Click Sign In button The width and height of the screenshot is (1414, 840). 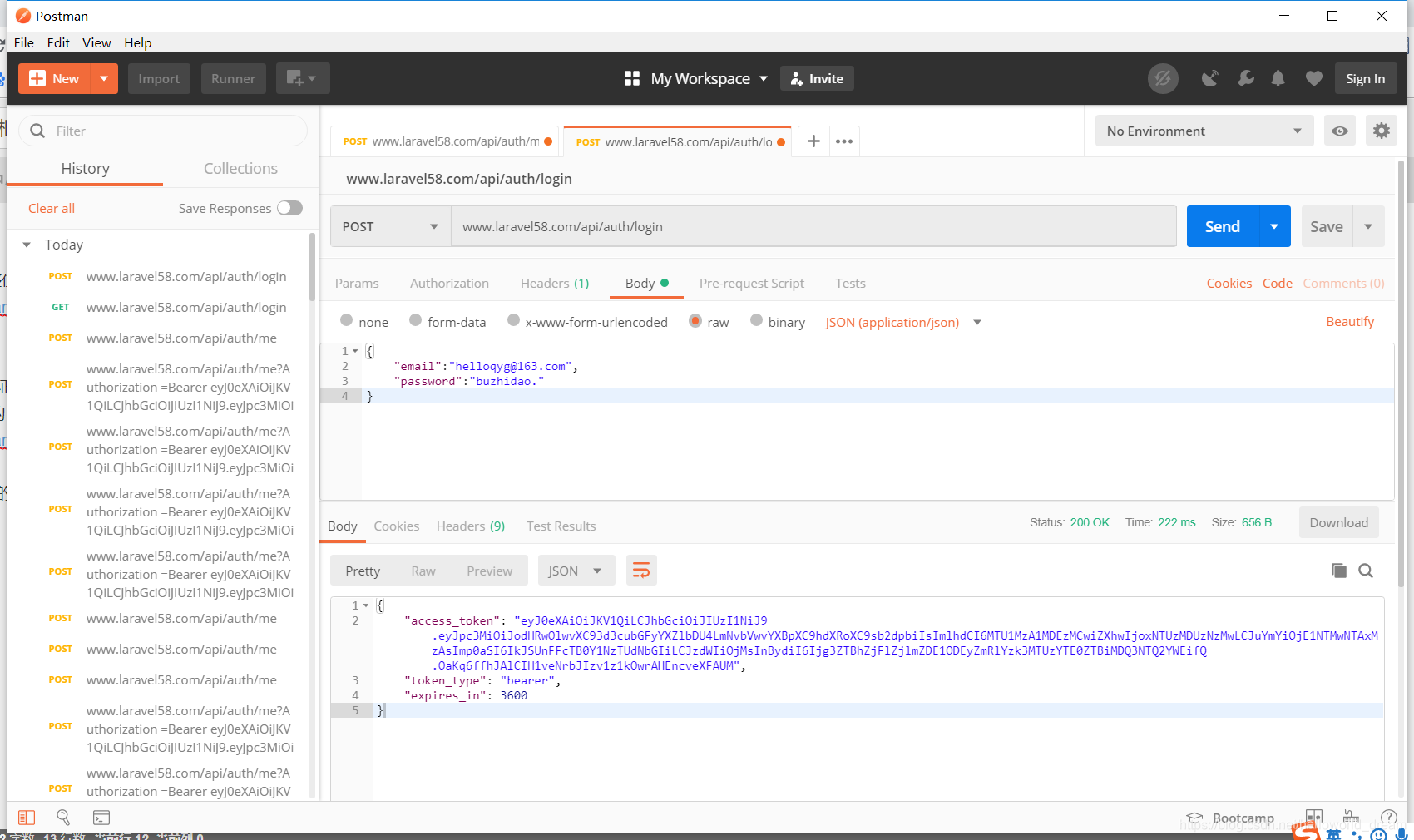pos(1366,78)
